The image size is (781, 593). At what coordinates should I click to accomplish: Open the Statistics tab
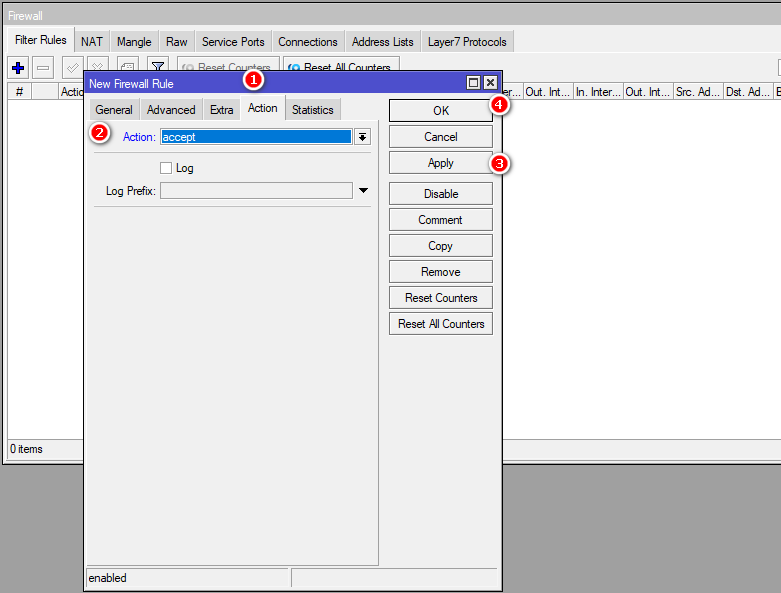(x=312, y=110)
